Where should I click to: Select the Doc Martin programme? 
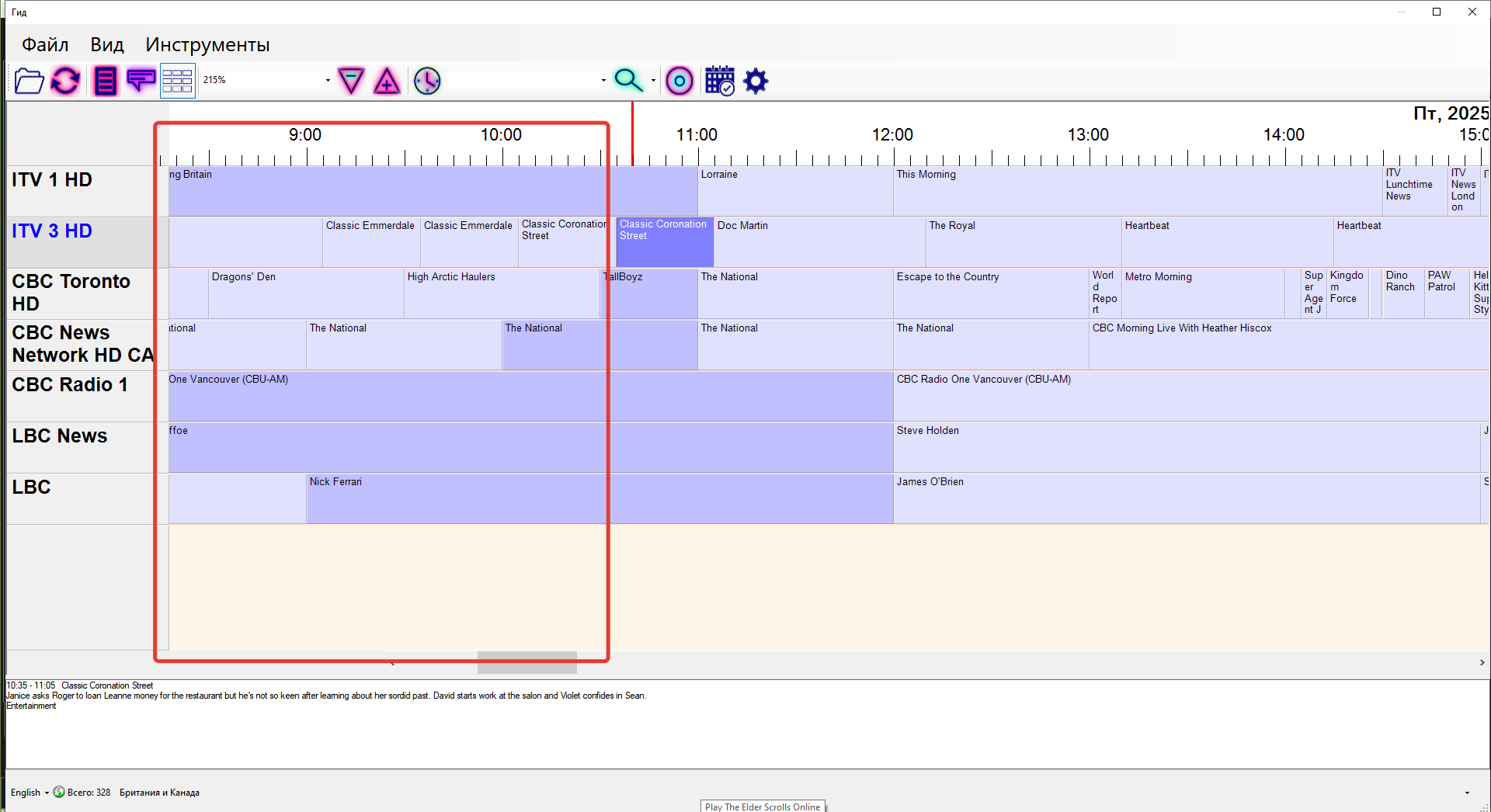pos(819,242)
